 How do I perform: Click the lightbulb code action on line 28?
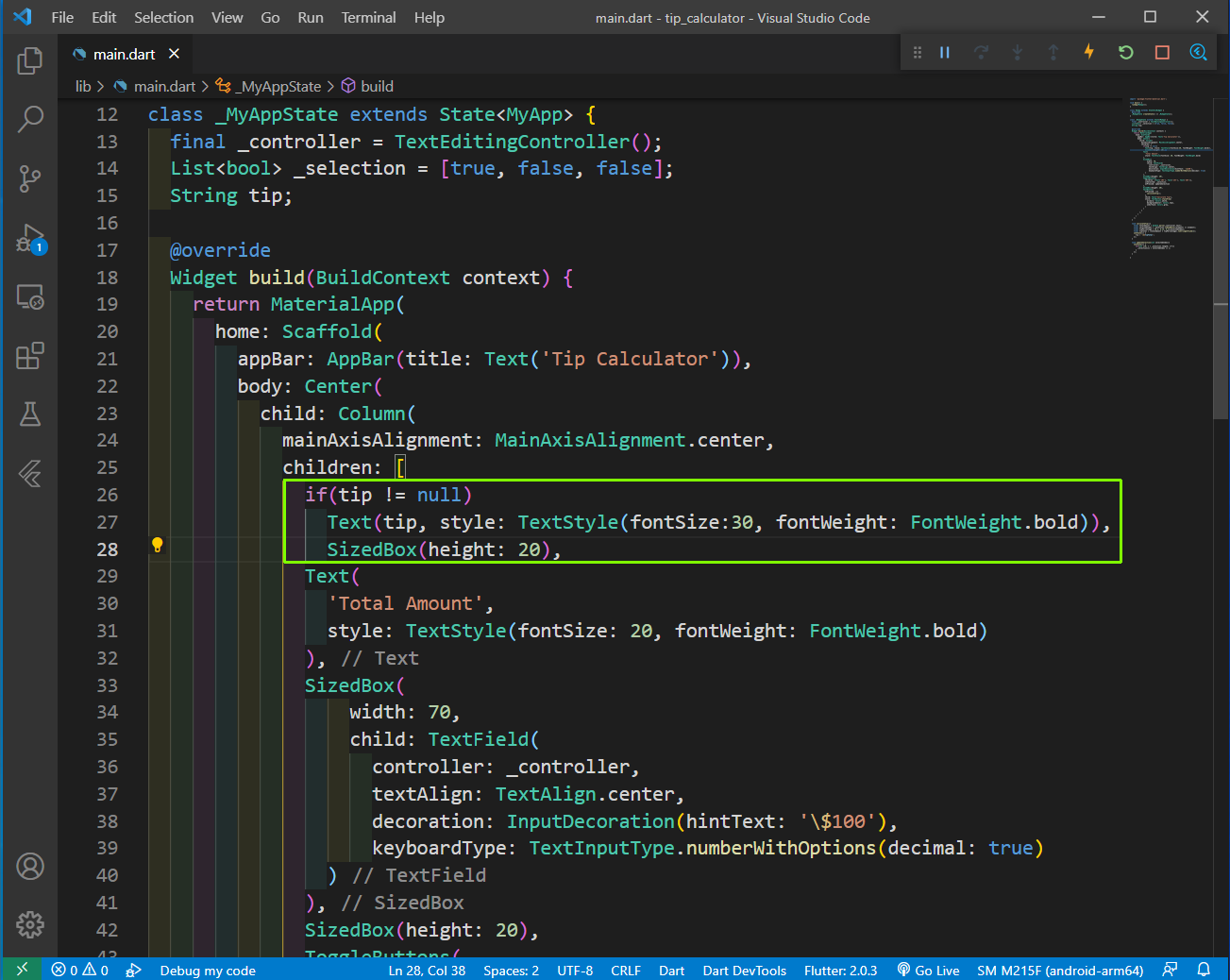(158, 545)
